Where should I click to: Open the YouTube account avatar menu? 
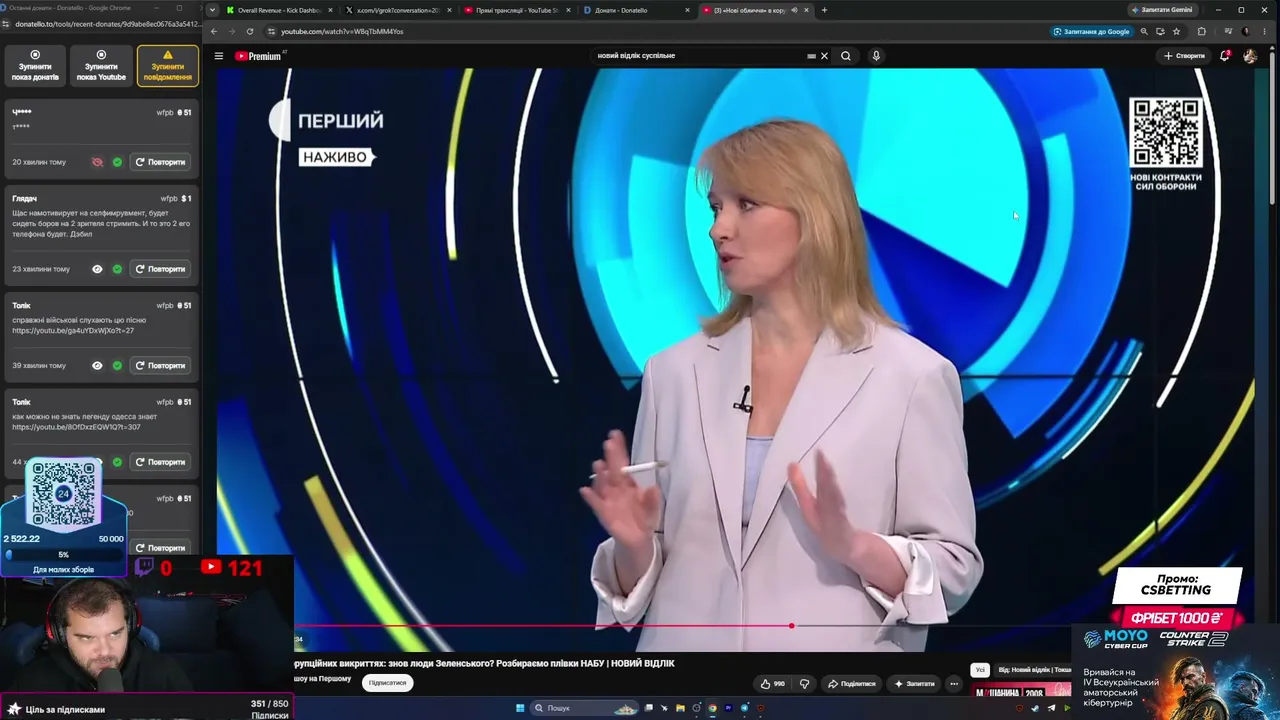[1250, 56]
